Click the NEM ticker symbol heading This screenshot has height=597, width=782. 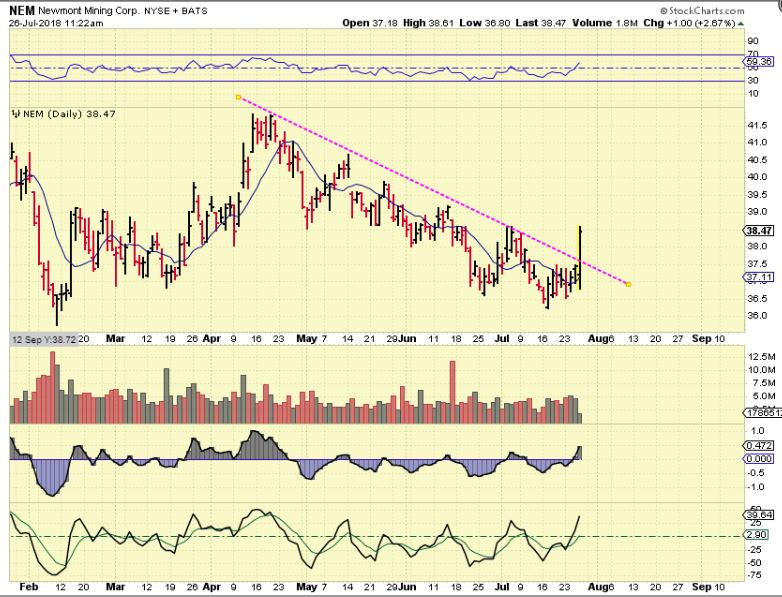pos(22,10)
